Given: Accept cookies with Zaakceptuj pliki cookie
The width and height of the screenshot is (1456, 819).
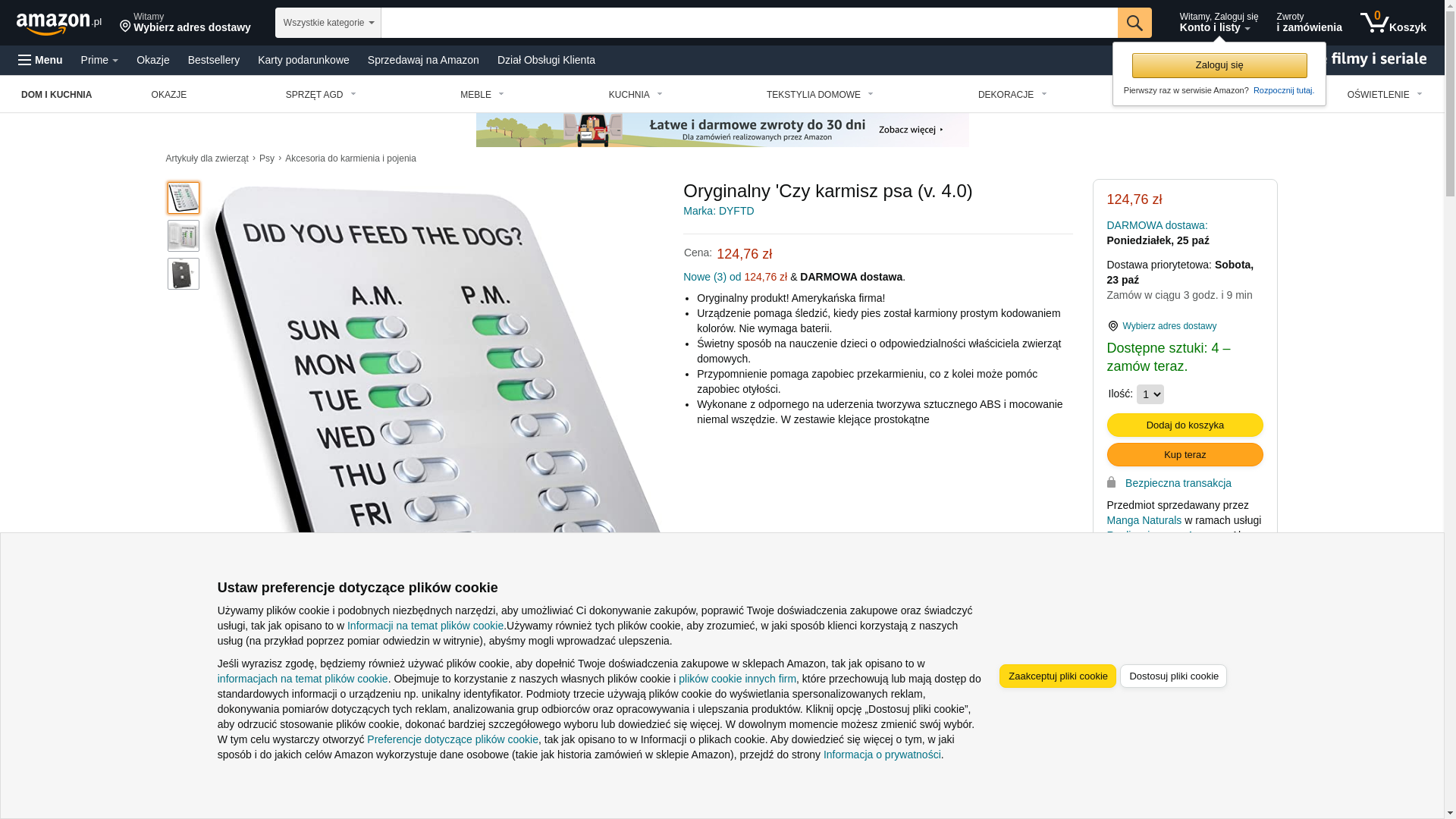Looking at the screenshot, I should (1057, 676).
